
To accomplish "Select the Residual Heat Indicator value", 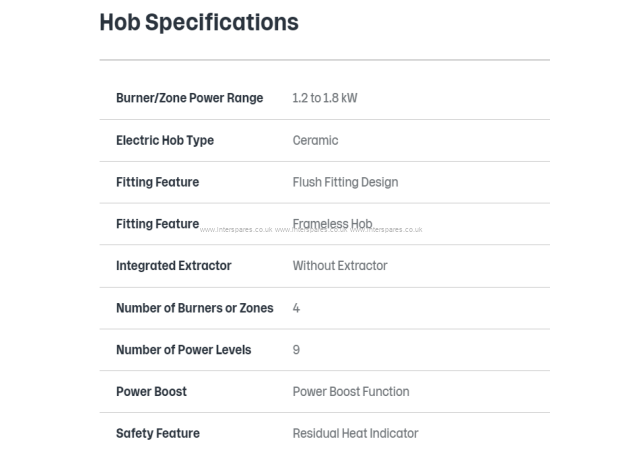I will [355, 433].
